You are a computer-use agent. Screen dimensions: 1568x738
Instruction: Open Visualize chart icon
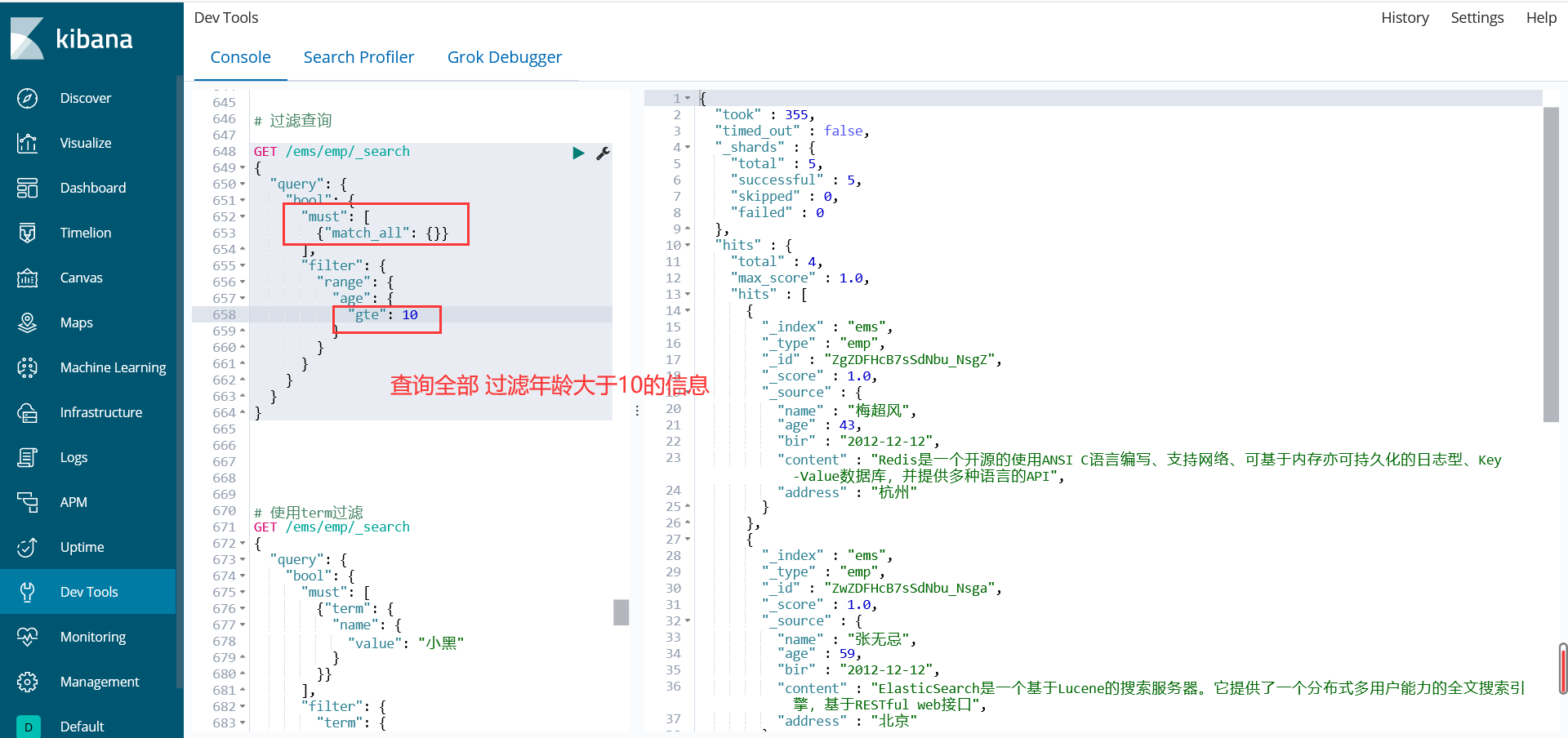click(27, 143)
